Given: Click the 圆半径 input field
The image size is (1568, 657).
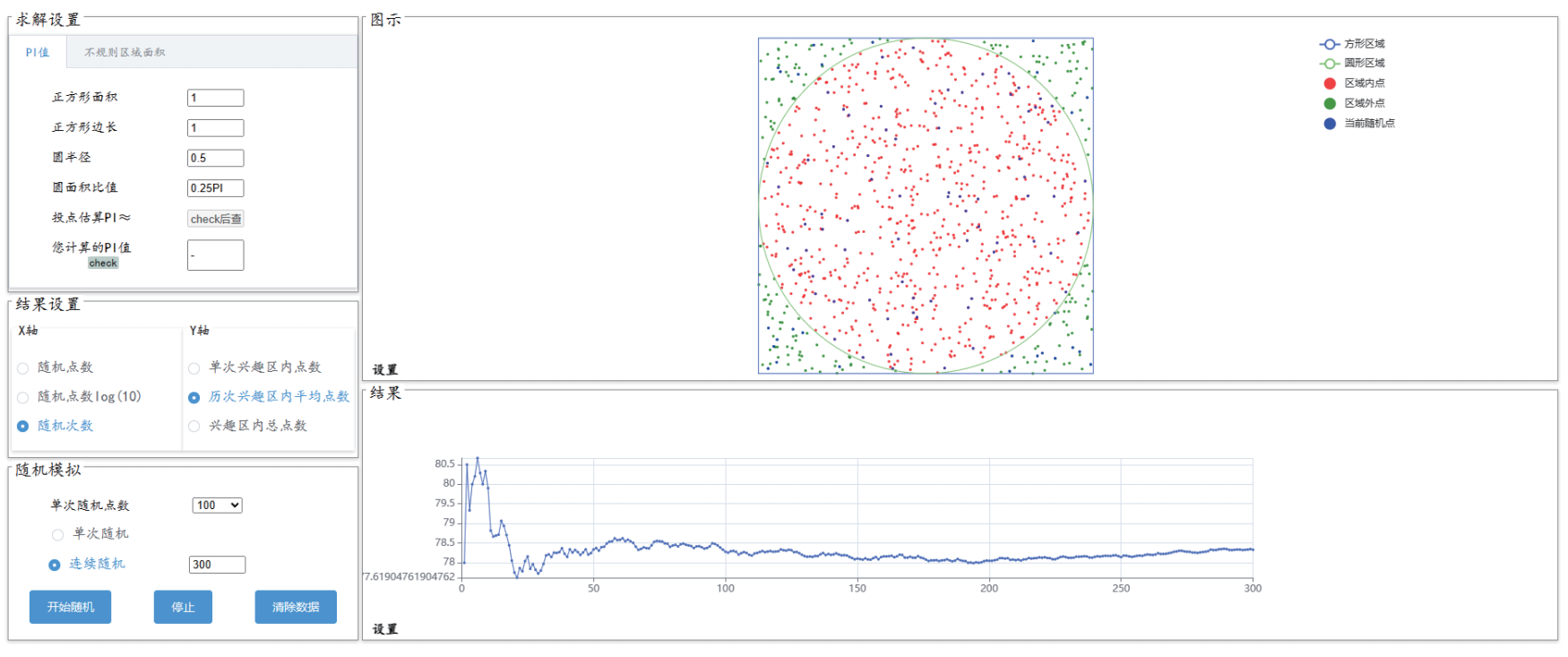Looking at the screenshot, I should point(215,158).
